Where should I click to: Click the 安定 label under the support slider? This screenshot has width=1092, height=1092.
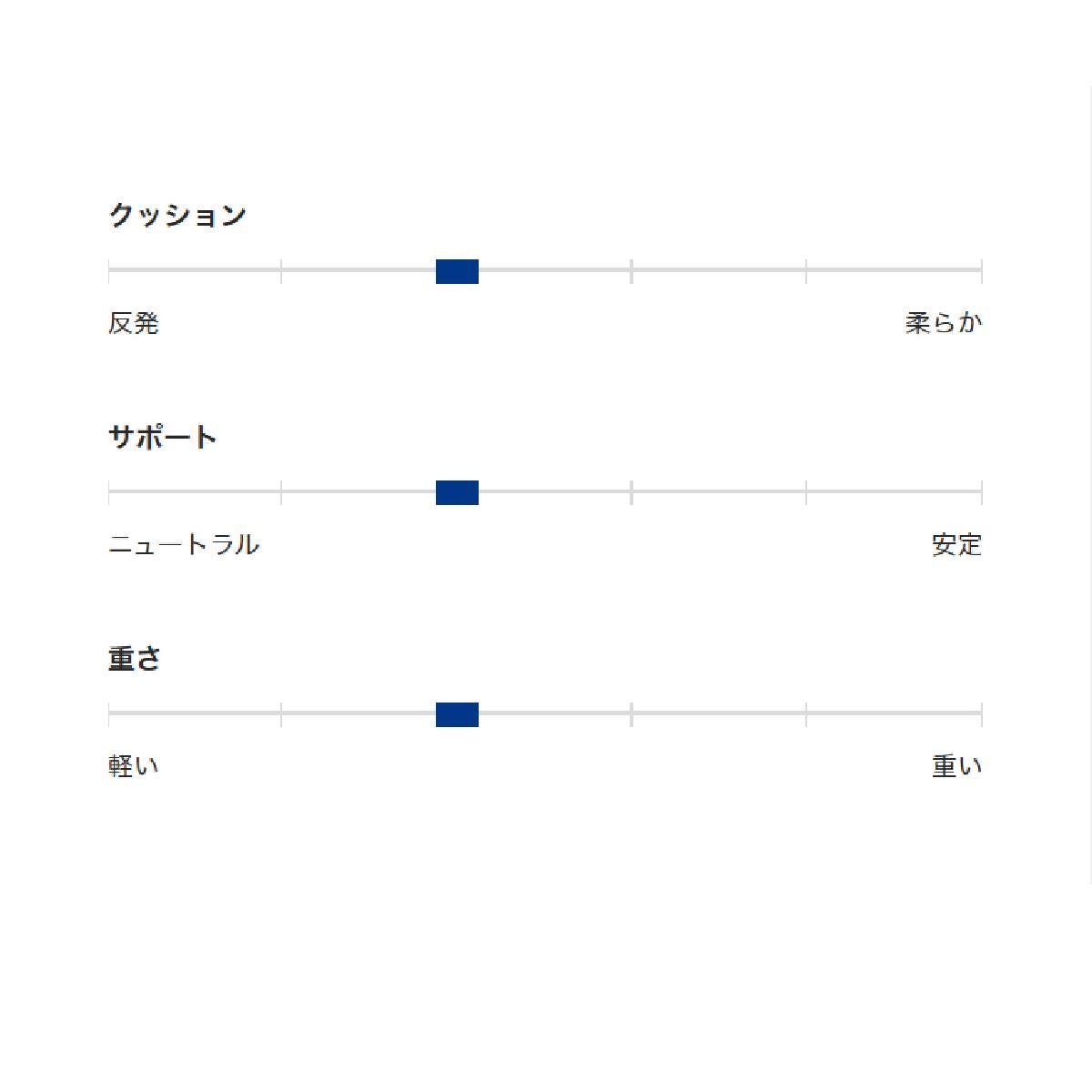coord(956,545)
